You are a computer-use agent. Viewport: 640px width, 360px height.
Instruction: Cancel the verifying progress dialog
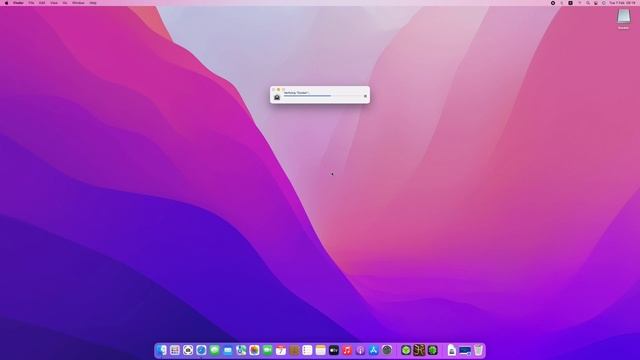click(365, 96)
